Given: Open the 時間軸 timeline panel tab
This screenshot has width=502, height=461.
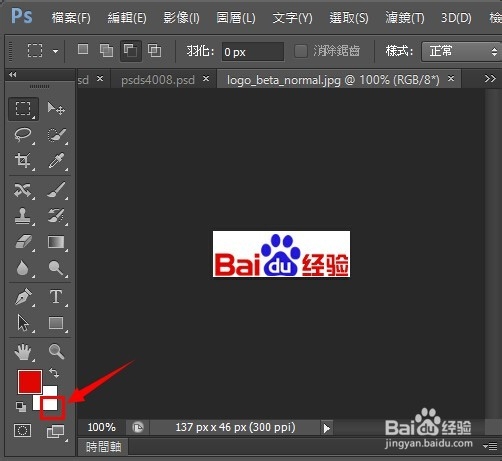Looking at the screenshot, I should 103,447.
